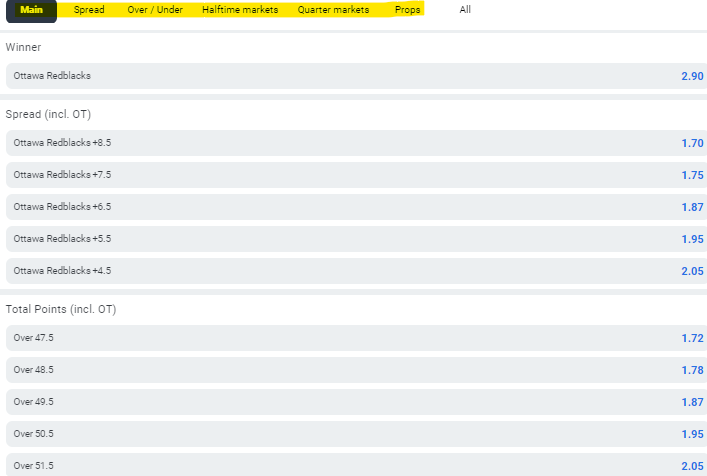The height and width of the screenshot is (476, 707).
Task: Click the Spread (incl. OT) heading
Action: coord(48,114)
